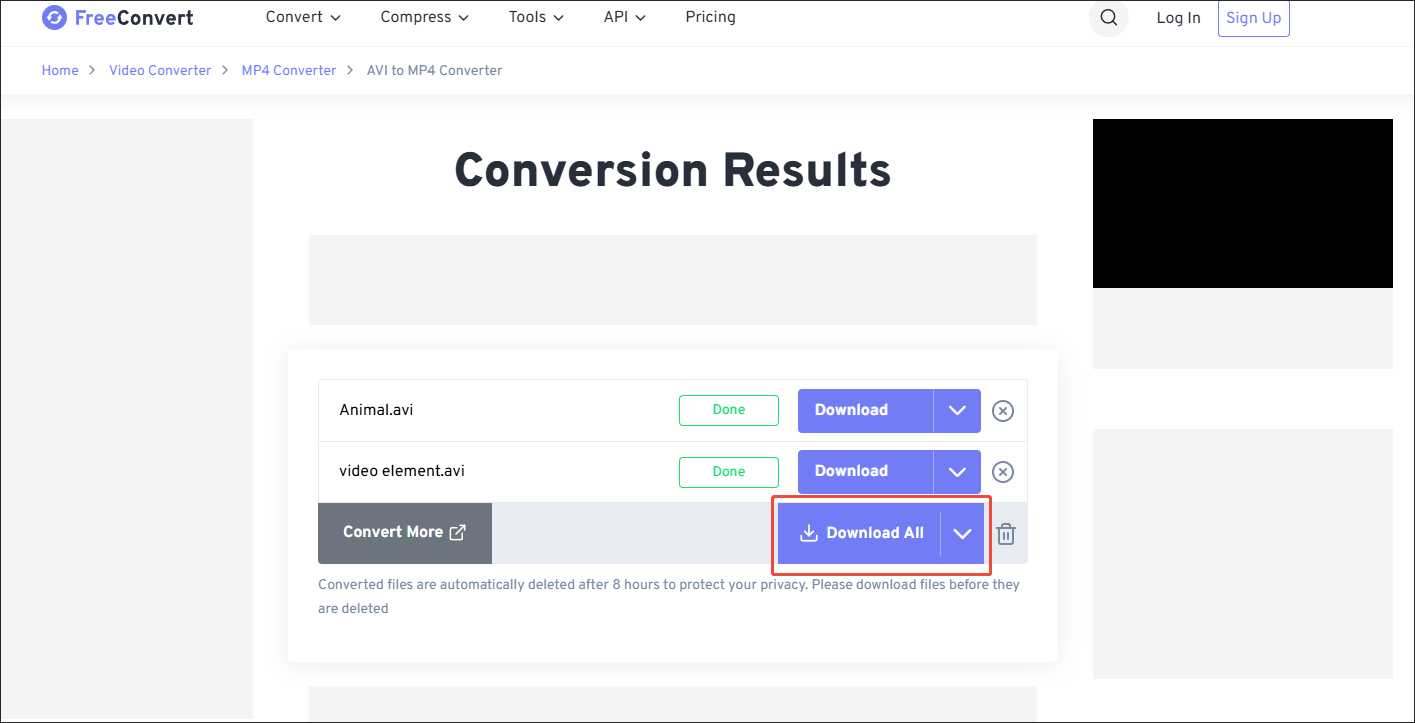The height and width of the screenshot is (723, 1415).
Task: Click the Done status badge for Animal.avi
Action: pyautogui.click(x=729, y=410)
